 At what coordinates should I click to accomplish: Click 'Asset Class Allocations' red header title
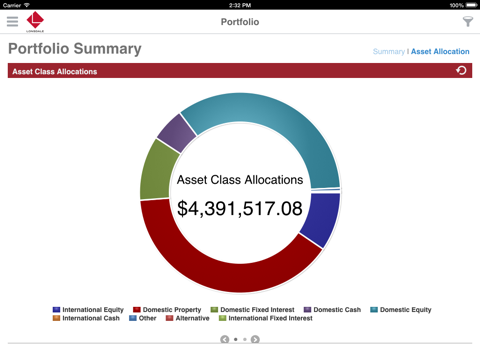click(x=55, y=71)
